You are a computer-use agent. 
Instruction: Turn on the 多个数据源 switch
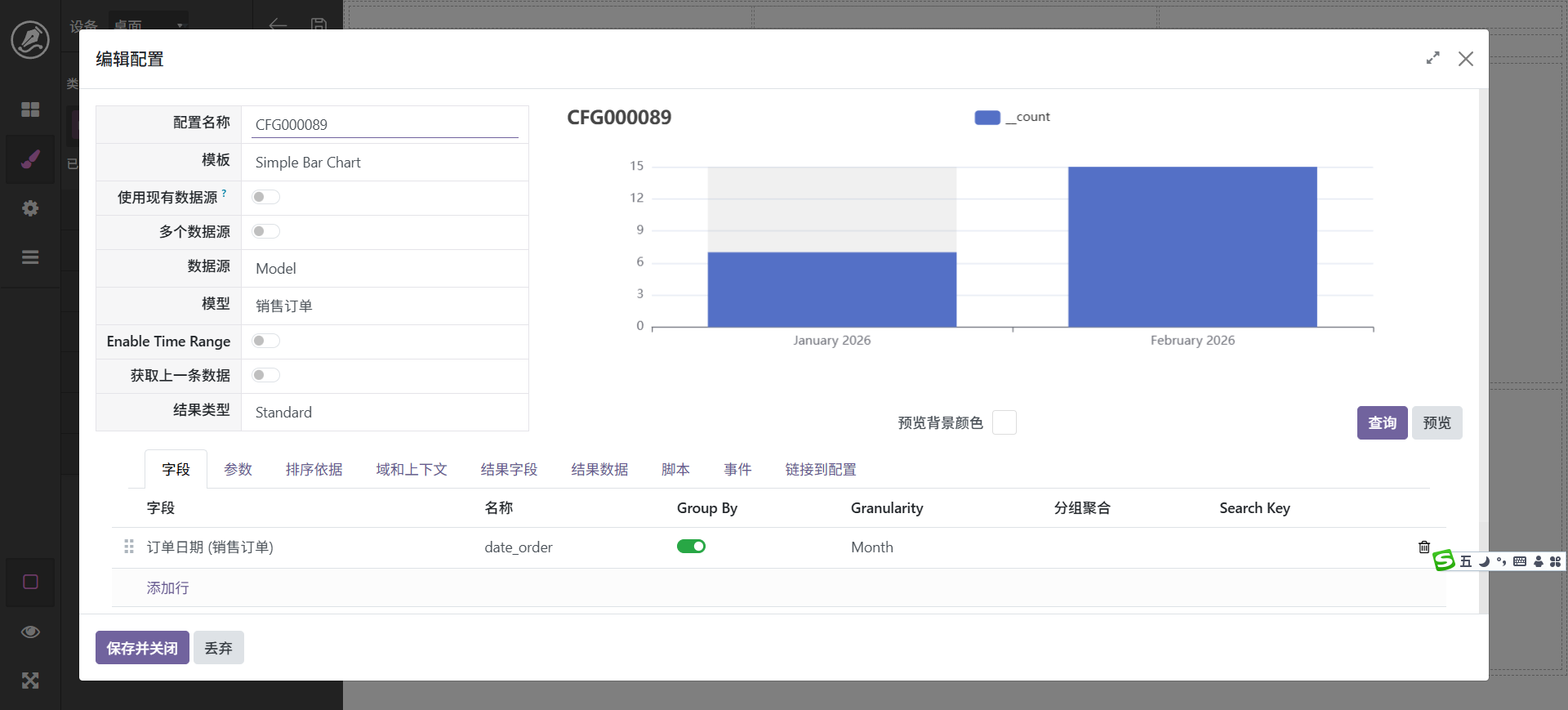265,231
